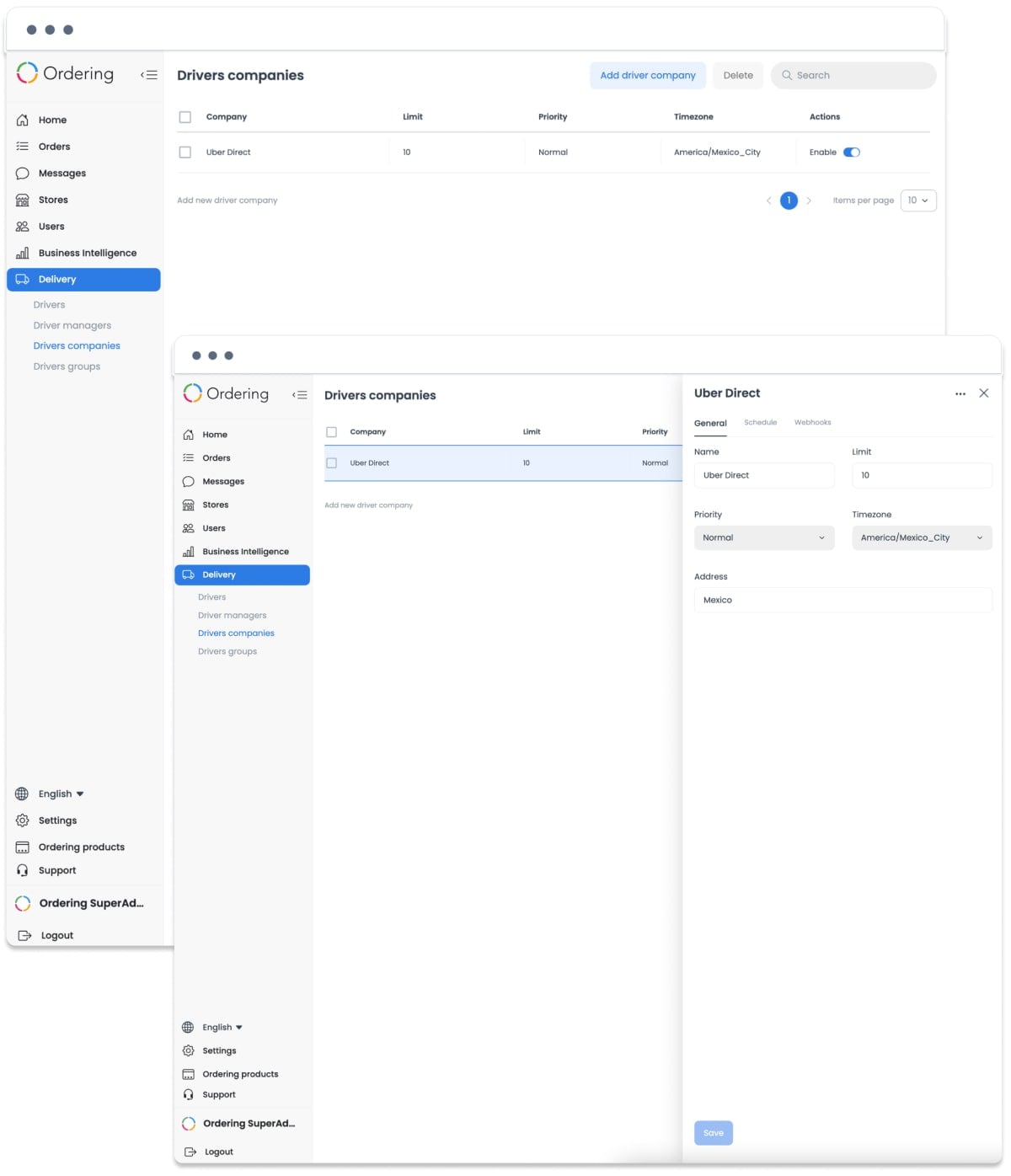Click the Logout icon in the back window

pyautogui.click(x=25, y=936)
